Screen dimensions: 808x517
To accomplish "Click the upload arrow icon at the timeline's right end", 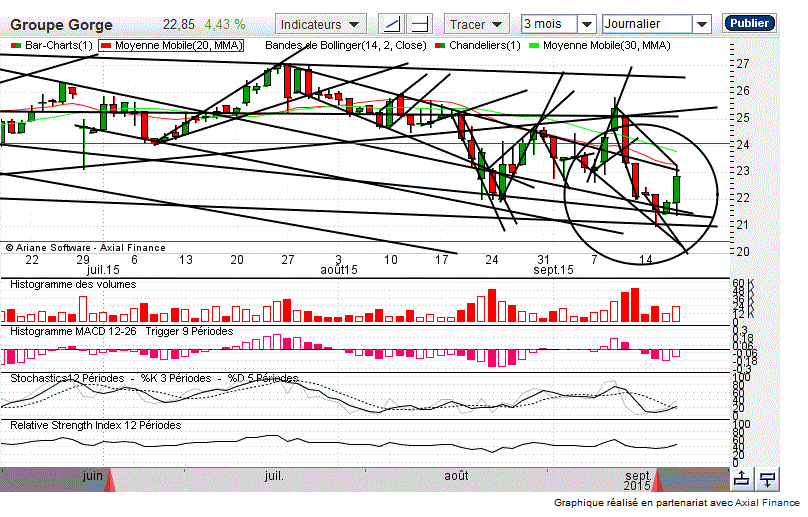I will point(742,479).
